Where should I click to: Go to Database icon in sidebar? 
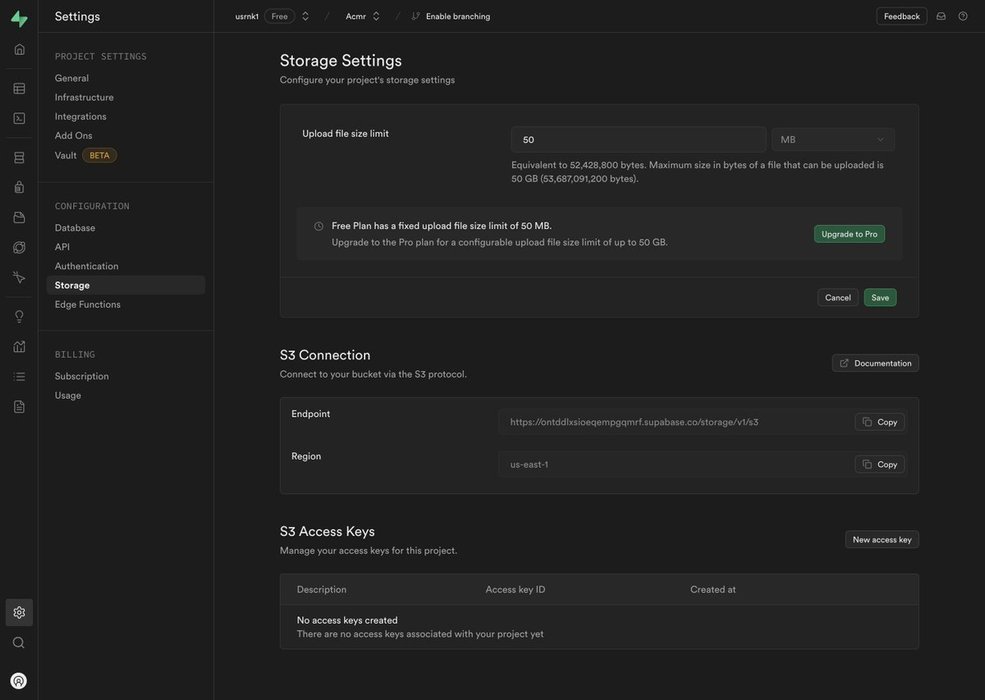19,158
